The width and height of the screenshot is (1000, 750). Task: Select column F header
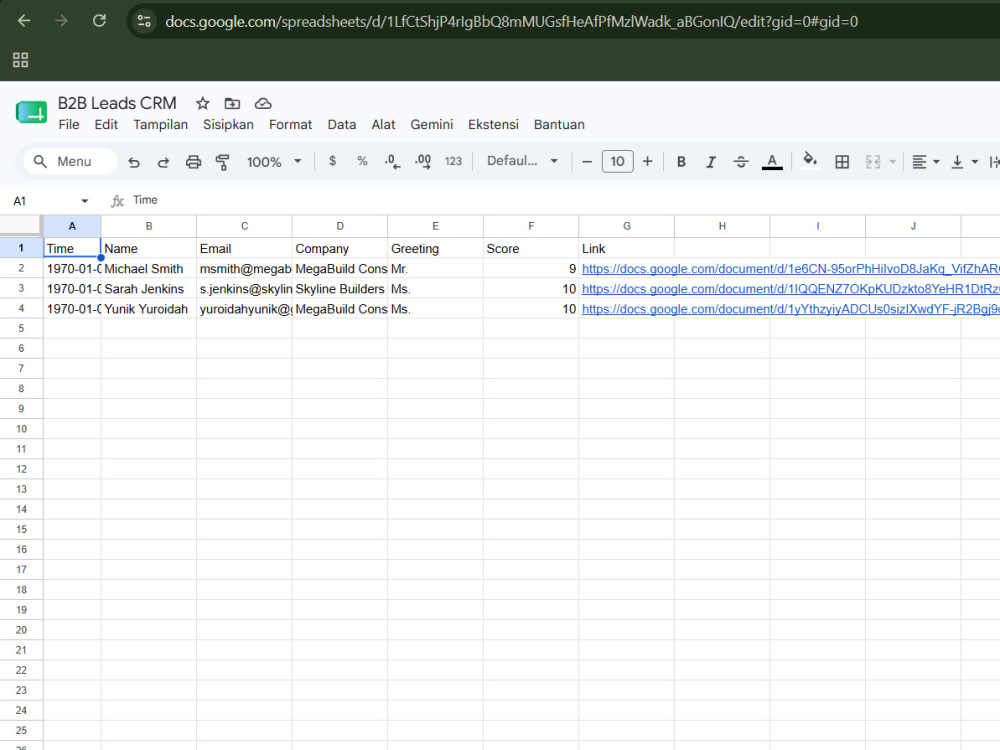point(531,226)
